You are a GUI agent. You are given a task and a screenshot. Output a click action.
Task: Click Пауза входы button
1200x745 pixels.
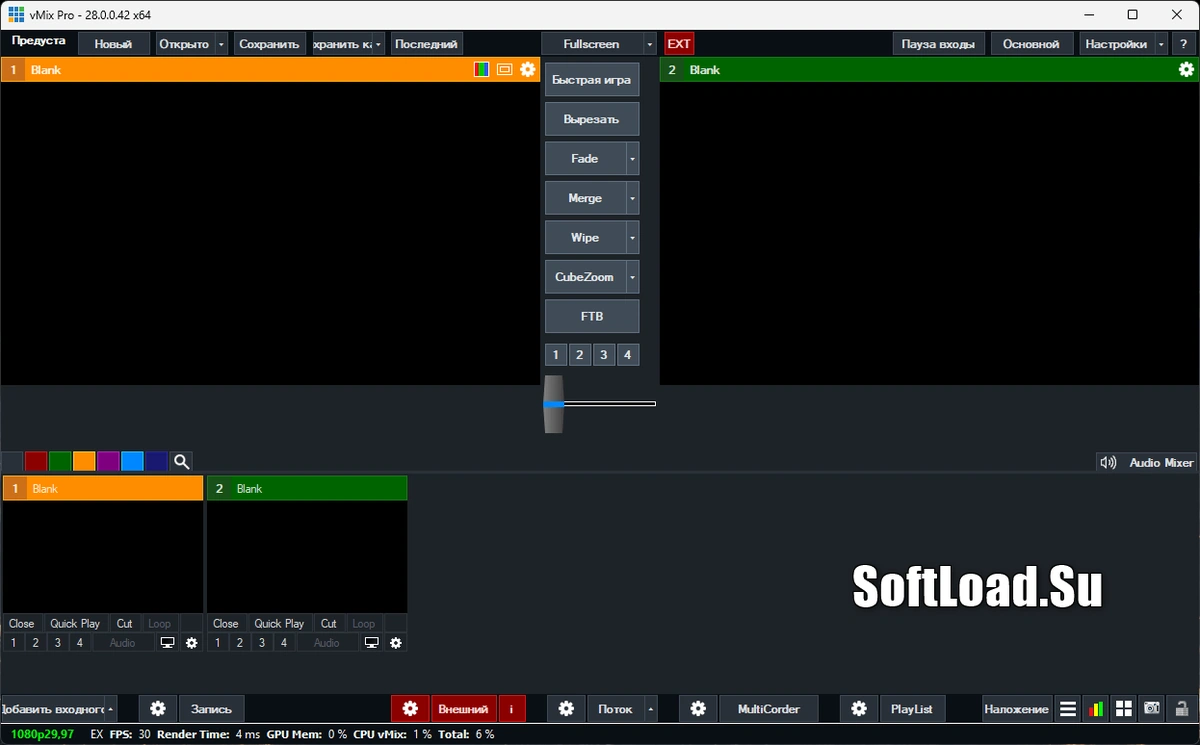(x=939, y=44)
